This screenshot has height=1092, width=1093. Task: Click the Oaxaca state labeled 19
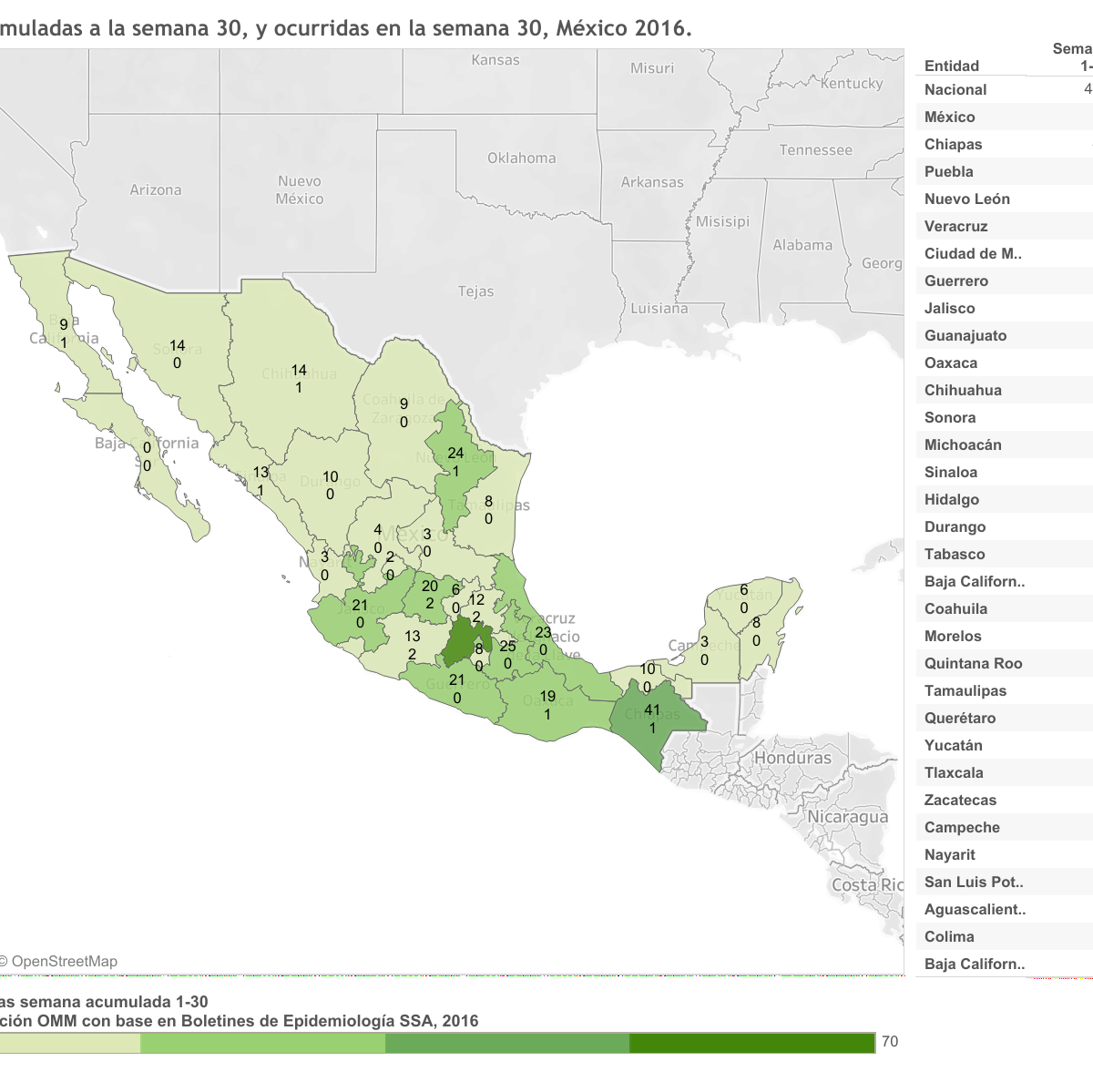[x=547, y=705]
